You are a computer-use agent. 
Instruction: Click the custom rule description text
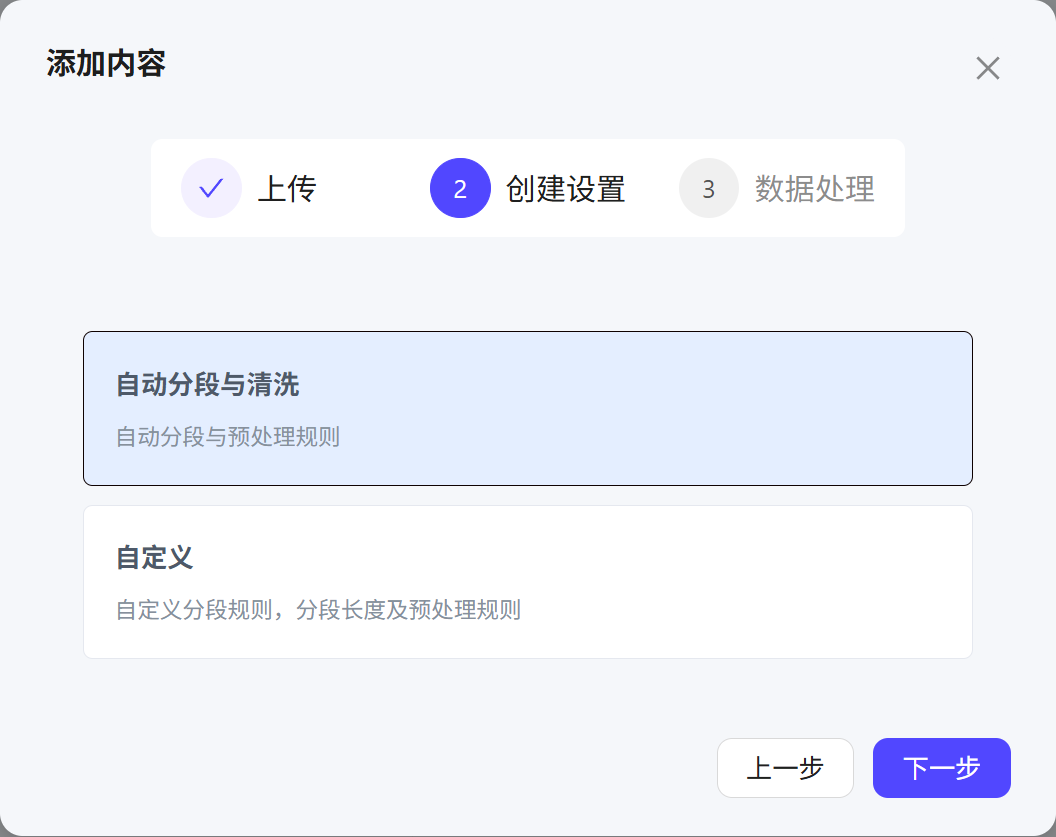pos(319,610)
